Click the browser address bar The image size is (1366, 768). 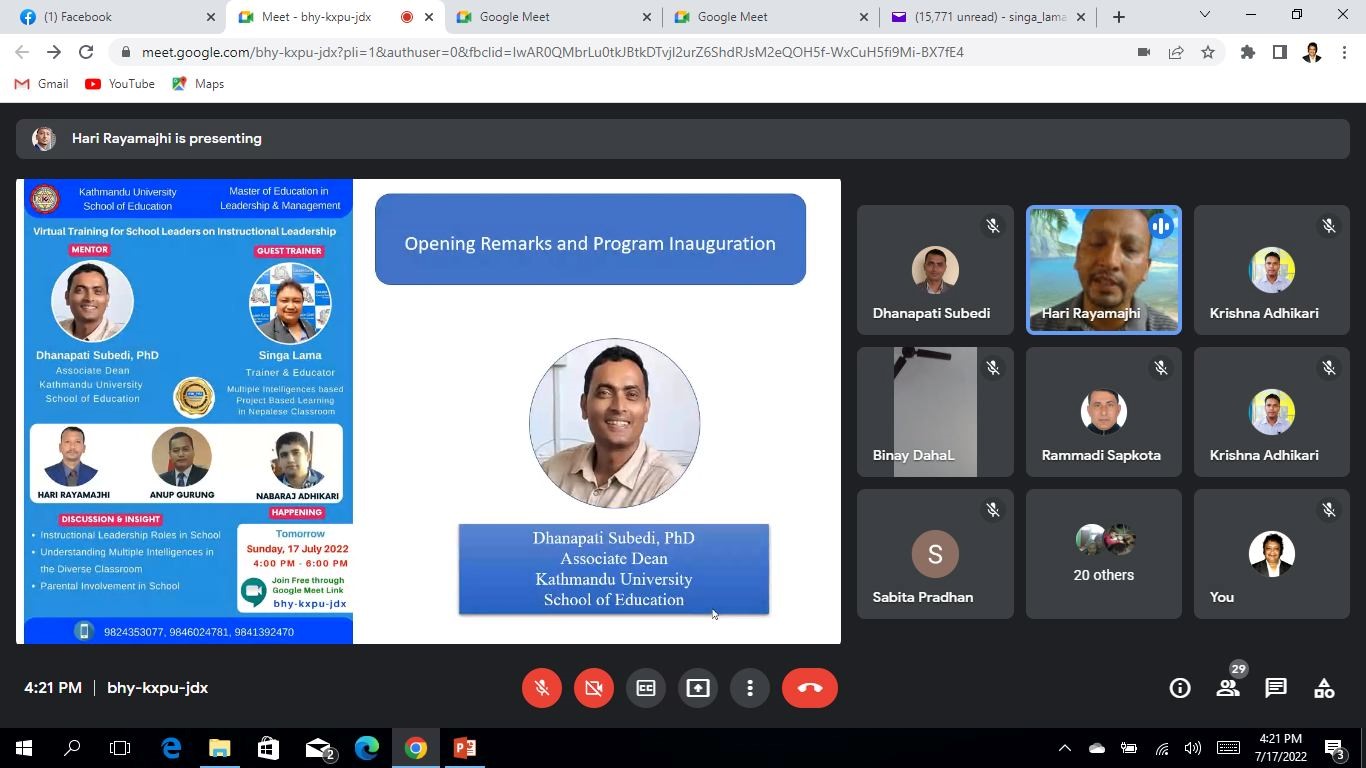(x=552, y=52)
